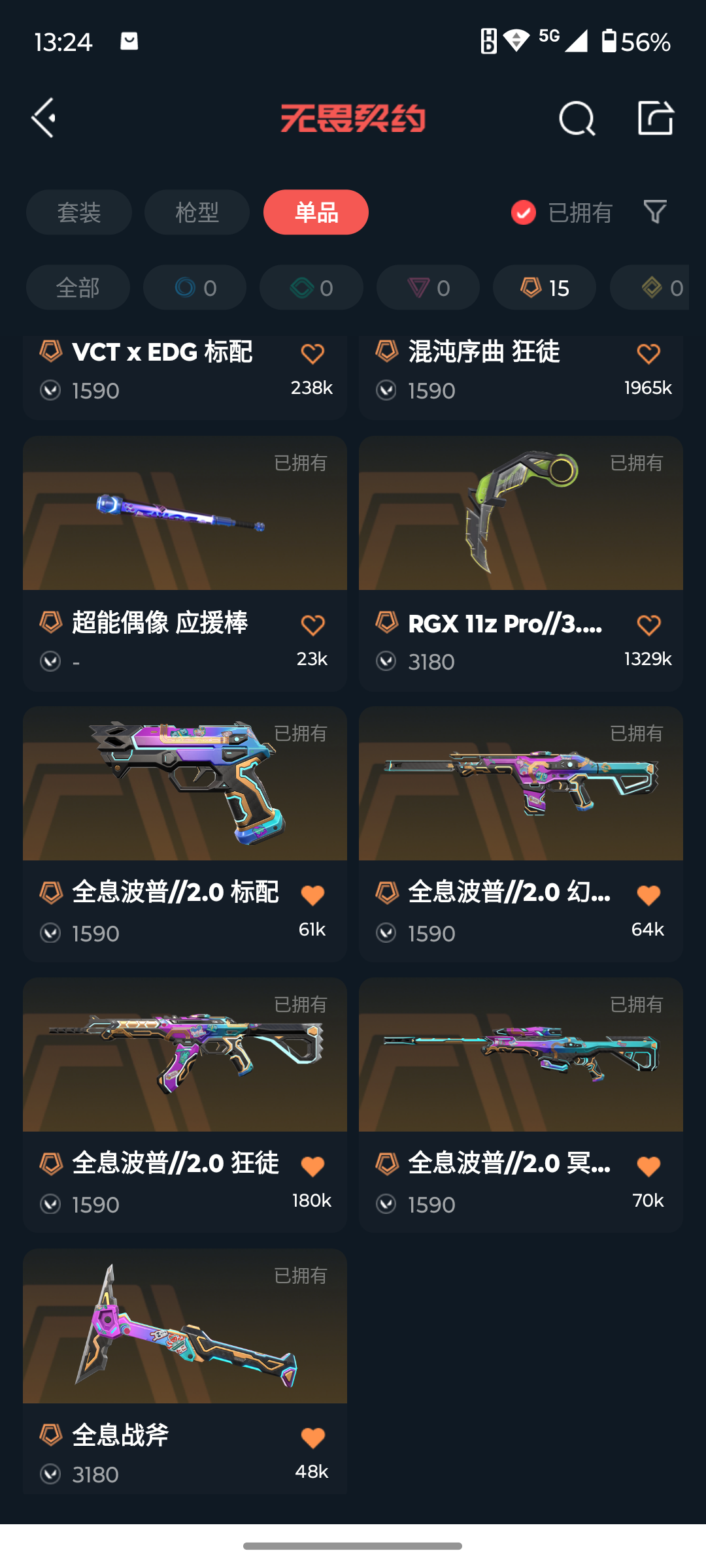Tap the back arrow icon
This screenshot has height=1568, width=706.
44,118
